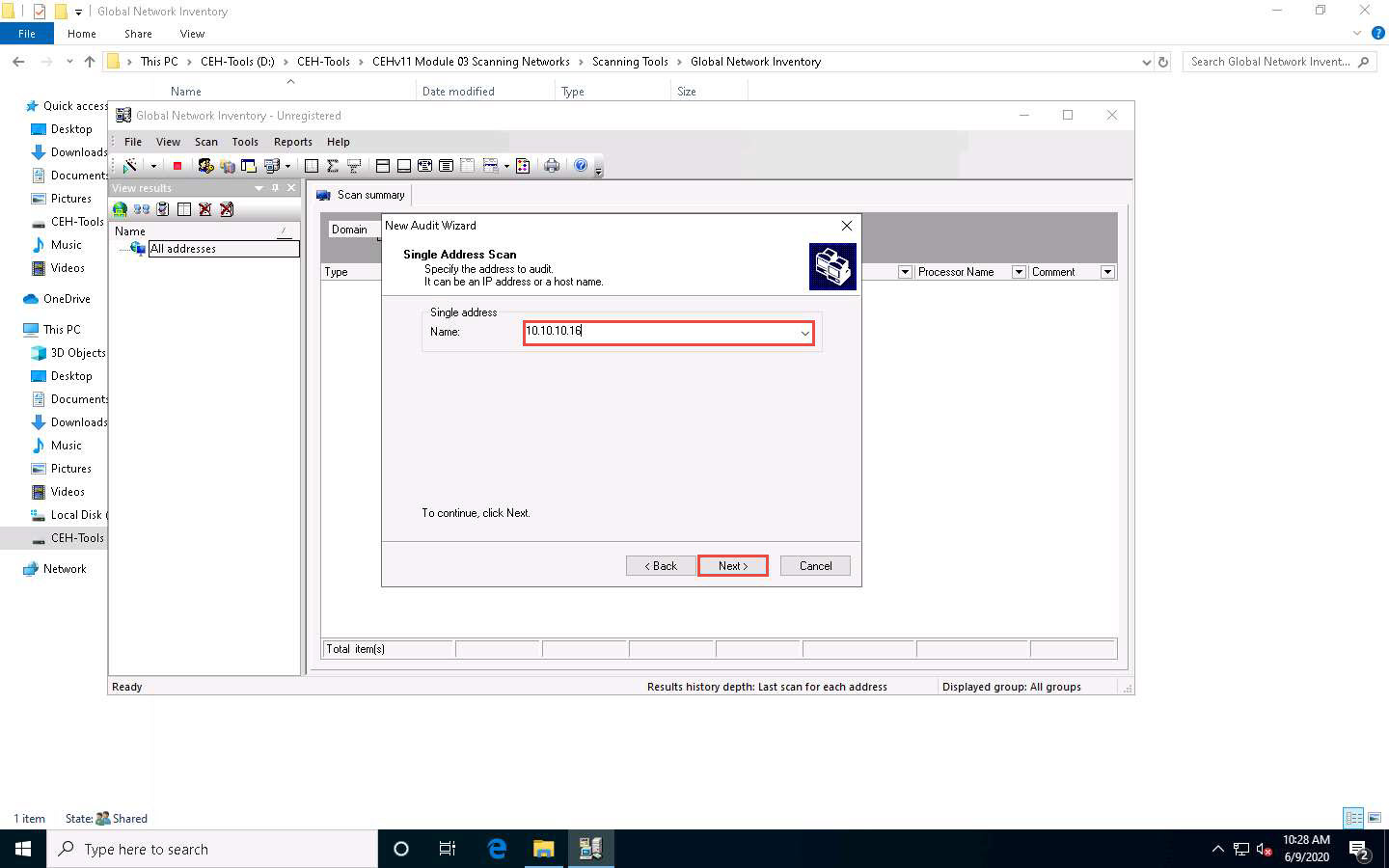
Task: Click the Date modified column header in Explorer
Action: [458, 92]
